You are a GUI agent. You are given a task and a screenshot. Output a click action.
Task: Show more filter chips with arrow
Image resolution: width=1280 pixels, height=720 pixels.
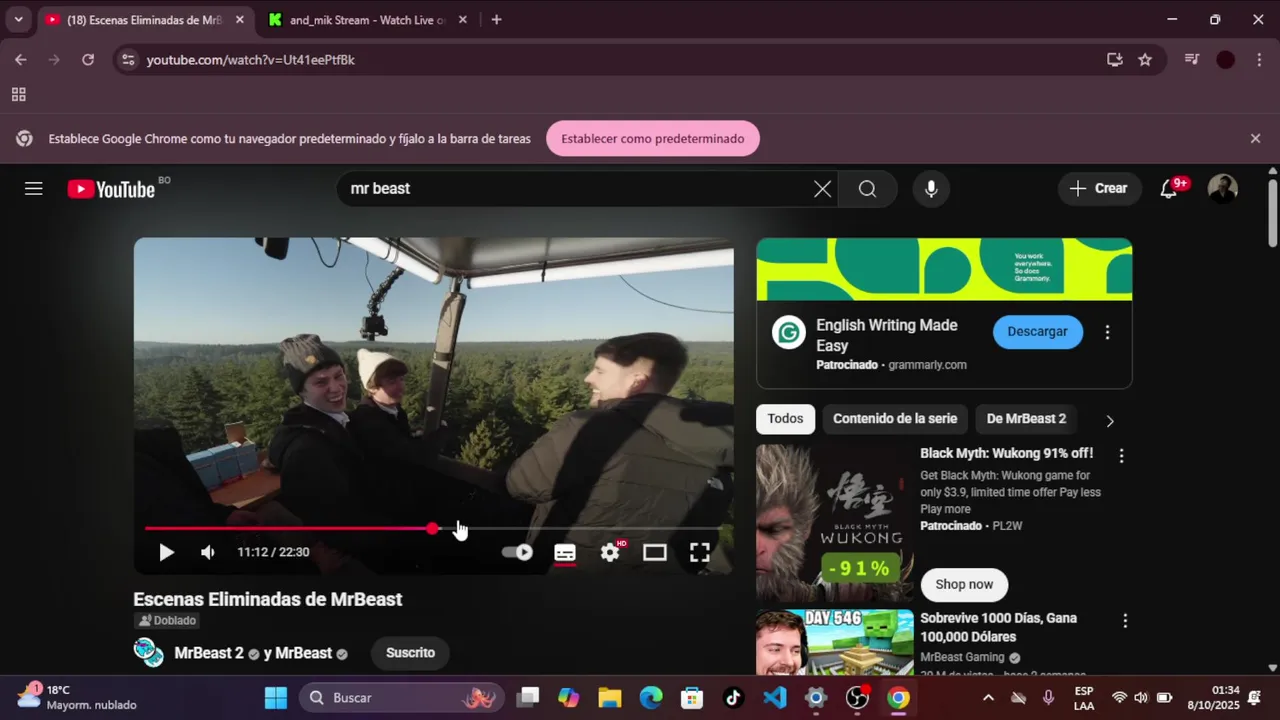pos(1109,421)
